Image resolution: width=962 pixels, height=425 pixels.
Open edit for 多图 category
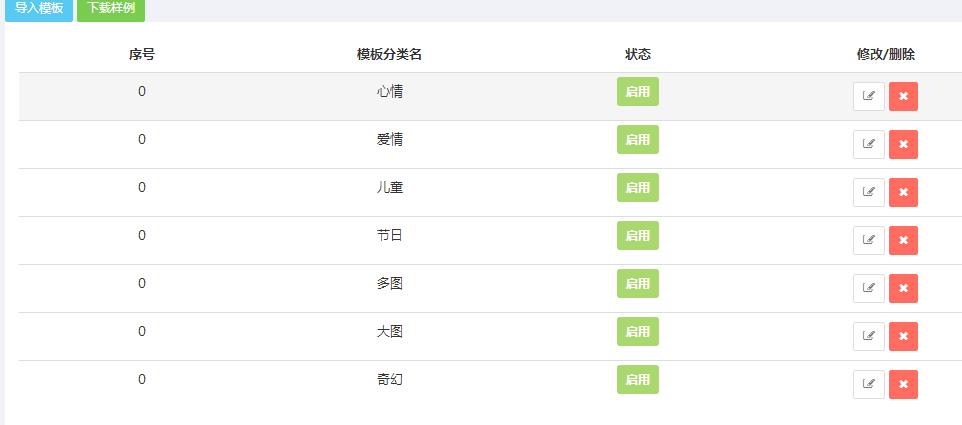869,288
